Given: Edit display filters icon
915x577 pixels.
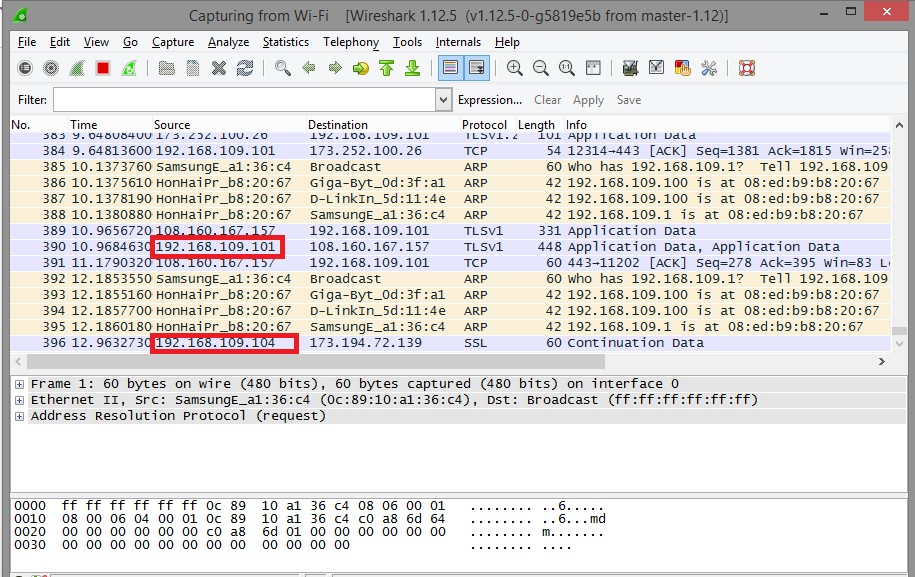Looking at the screenshot, I should click(x=656, y=68).
